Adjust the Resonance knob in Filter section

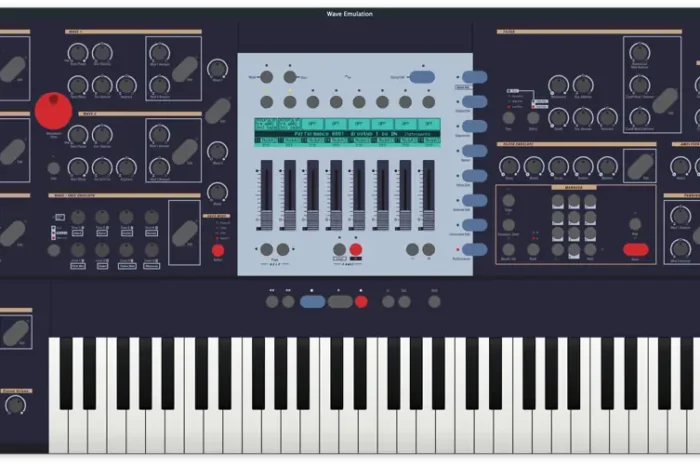[x=558, y=85]
